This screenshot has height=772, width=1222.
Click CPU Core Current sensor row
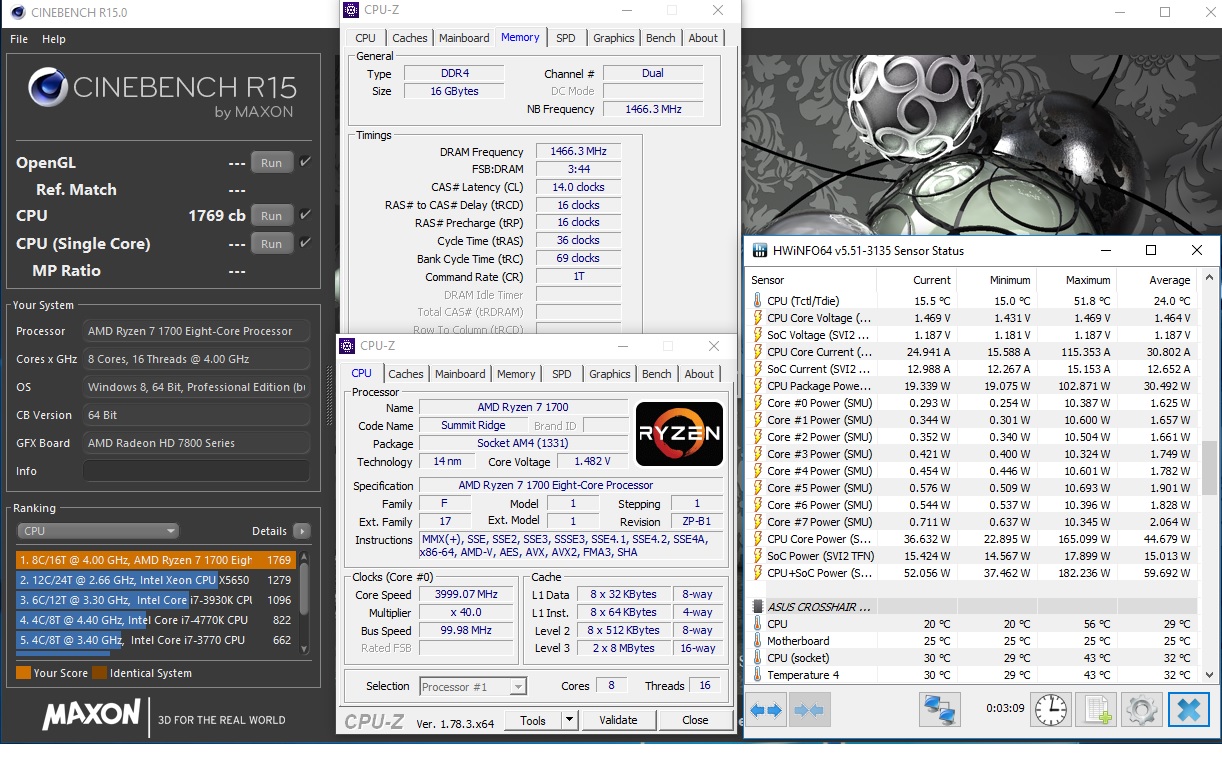click(974, 352)
